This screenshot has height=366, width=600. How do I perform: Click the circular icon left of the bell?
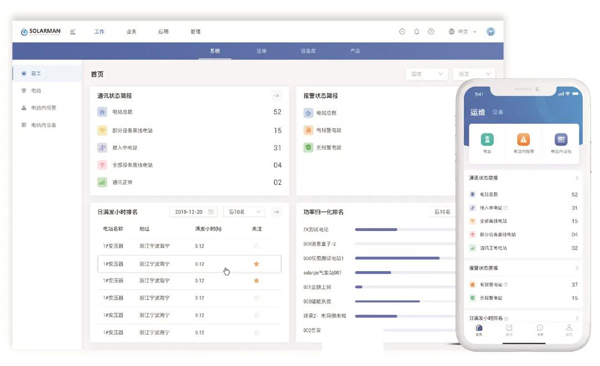tap(402, 31)
